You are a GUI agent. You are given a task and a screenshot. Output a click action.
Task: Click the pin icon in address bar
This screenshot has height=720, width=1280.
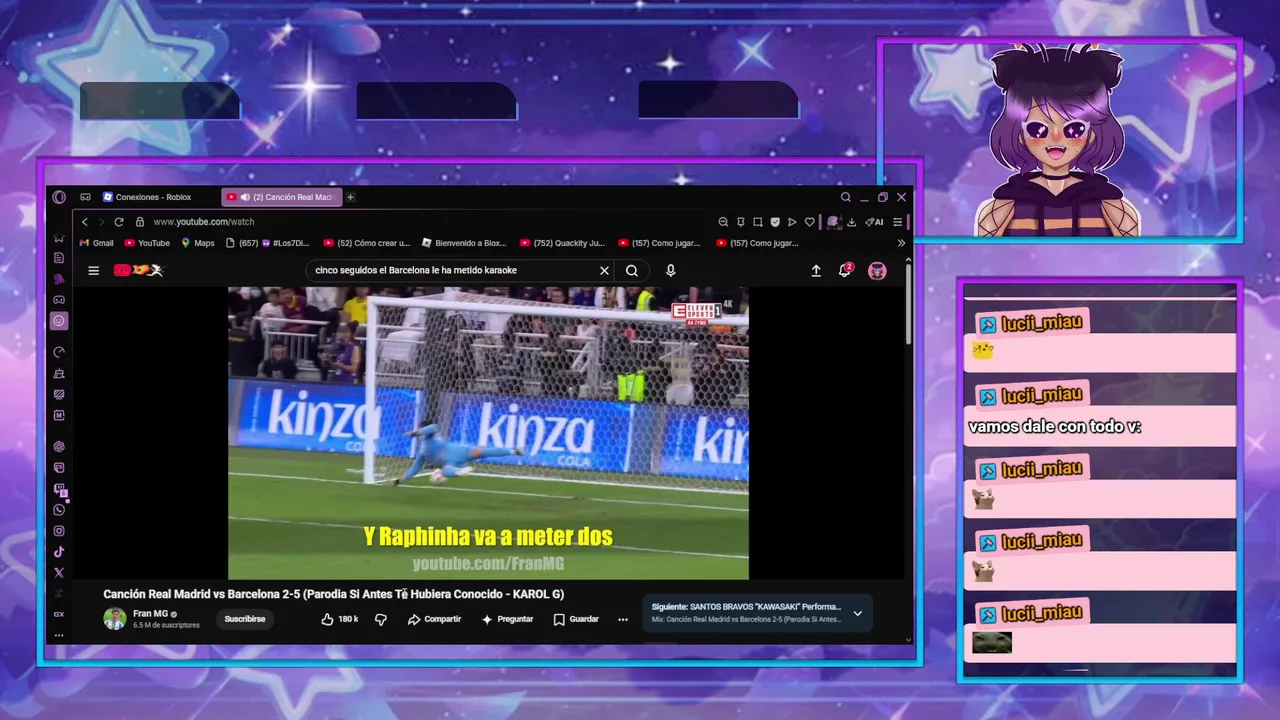pos(740,222)
